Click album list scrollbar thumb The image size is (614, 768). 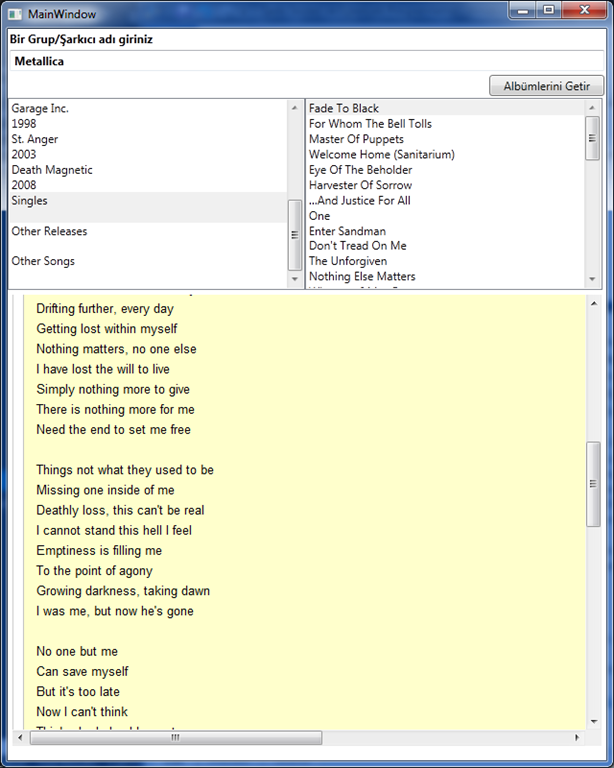click(x=294, y=235)
